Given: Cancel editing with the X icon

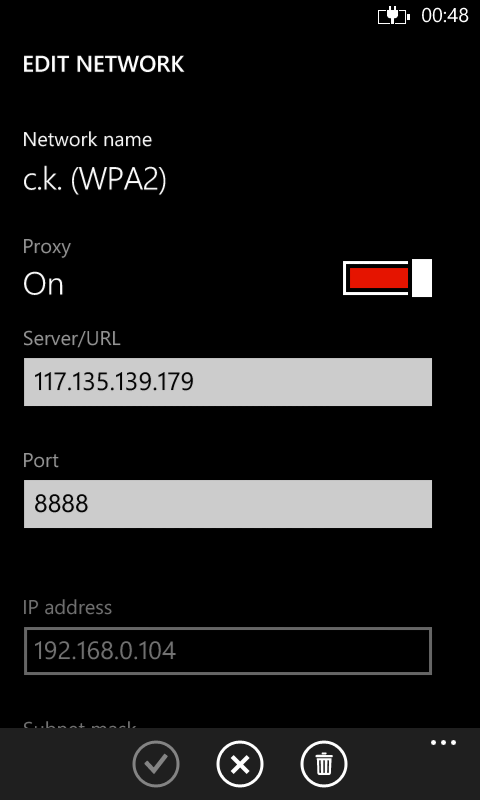Looking at the screenshot, I should [240, 764].
